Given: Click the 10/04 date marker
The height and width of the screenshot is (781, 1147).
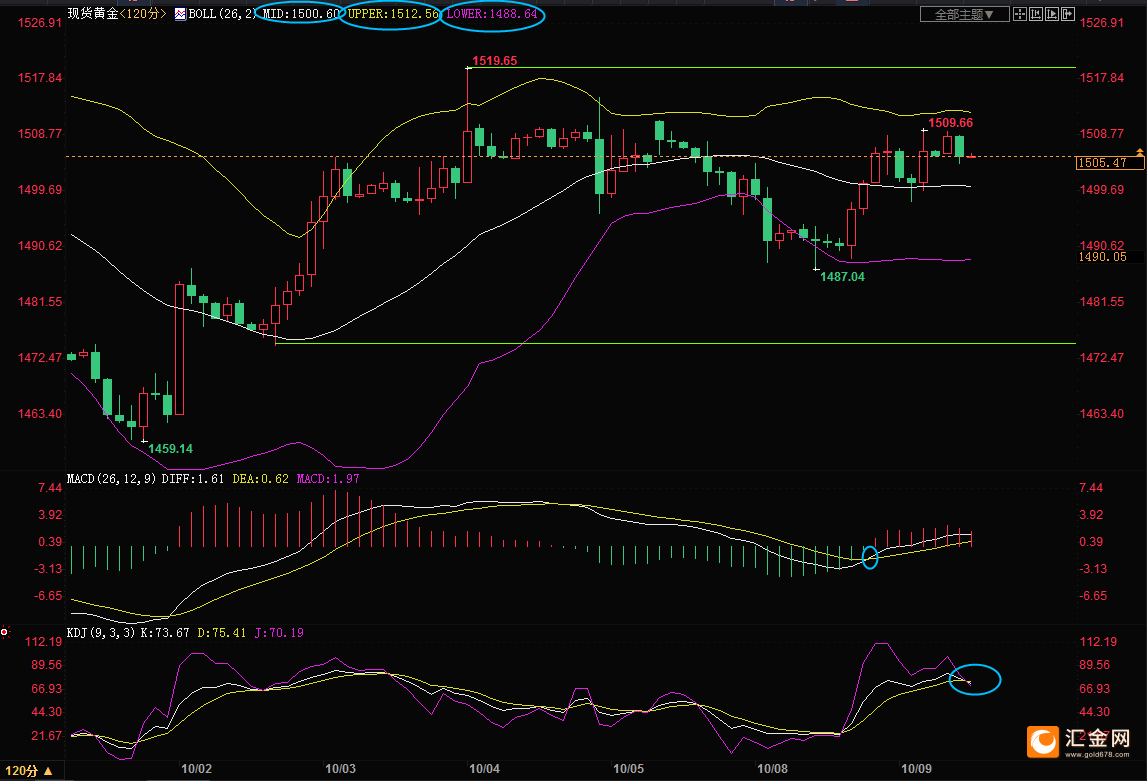Looking at the screenshot, I should (x=484, y=769).
